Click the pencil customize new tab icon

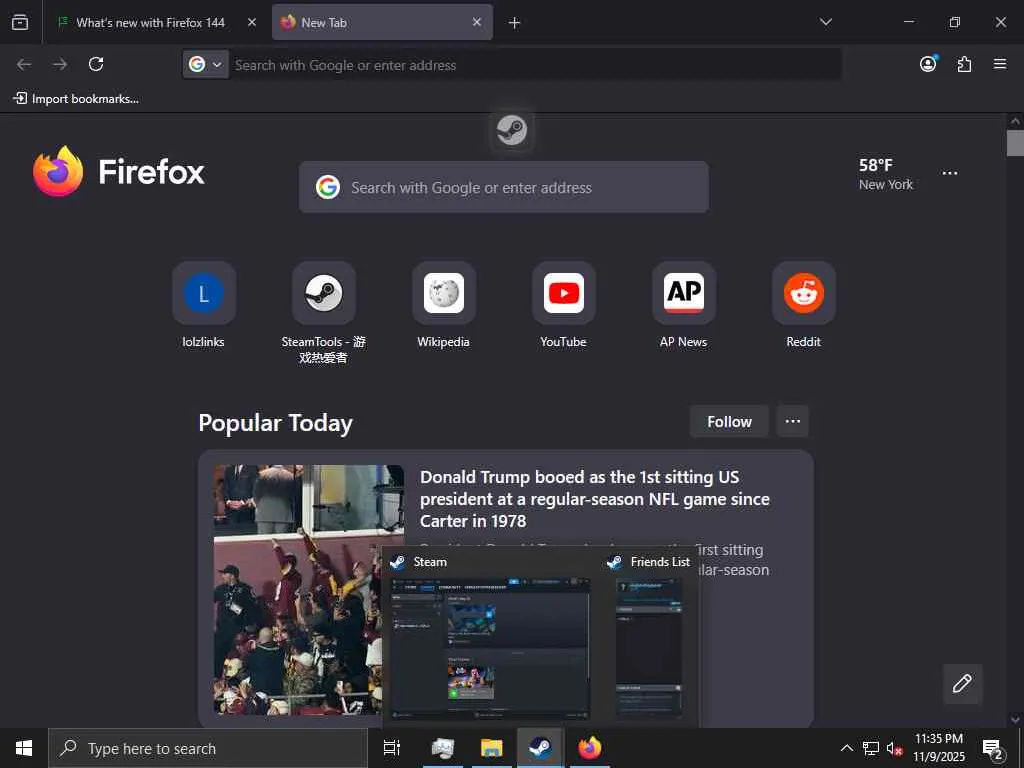tap(962, 684)
